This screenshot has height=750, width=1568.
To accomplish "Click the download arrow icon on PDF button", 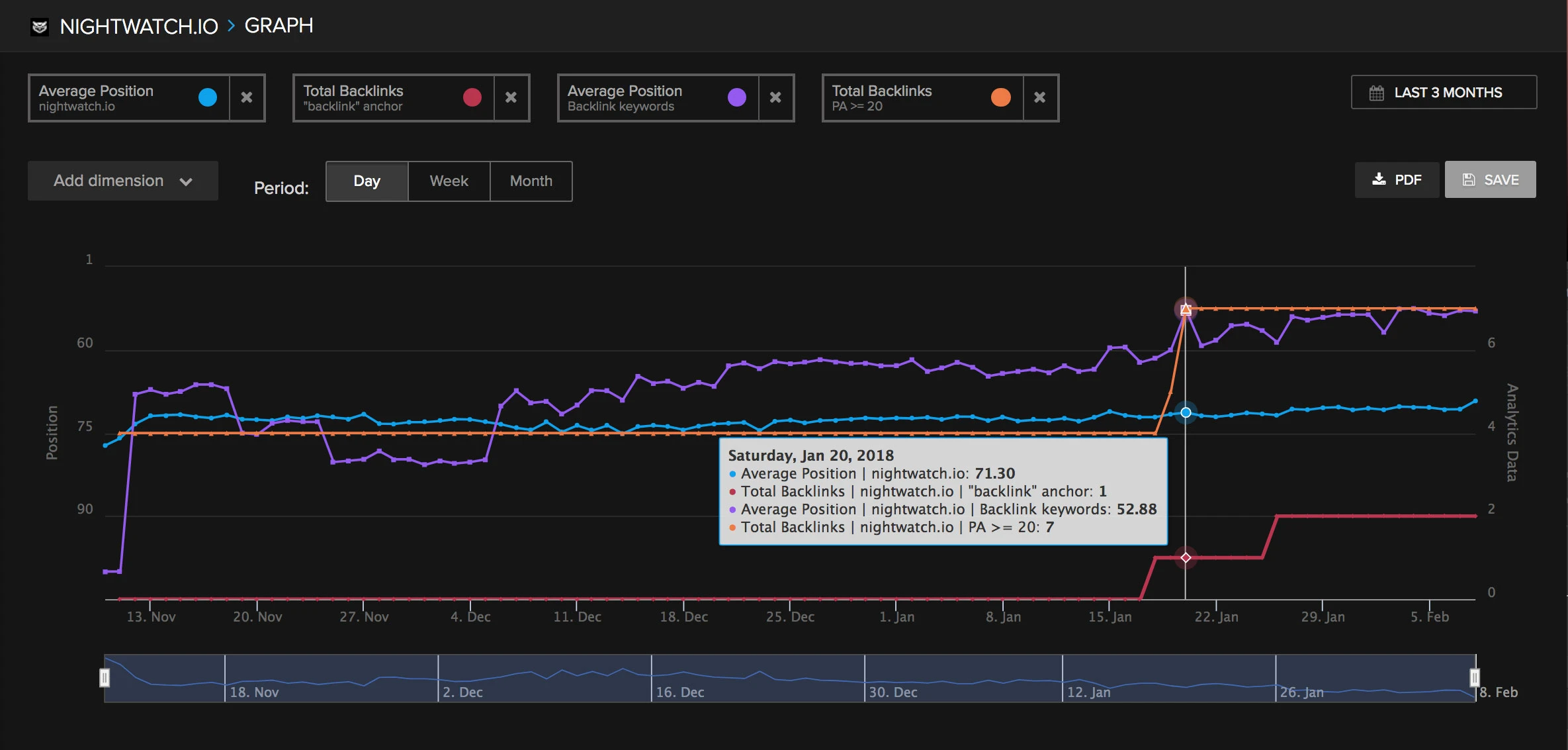I will coord(1378,179).
